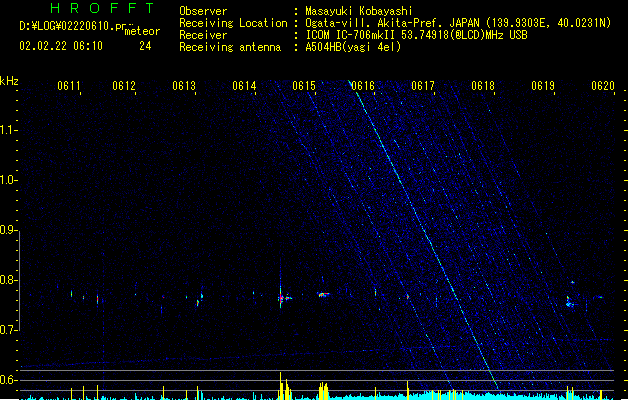Click the kHz axis unit label
629x400 pixels.
point(9,81)
